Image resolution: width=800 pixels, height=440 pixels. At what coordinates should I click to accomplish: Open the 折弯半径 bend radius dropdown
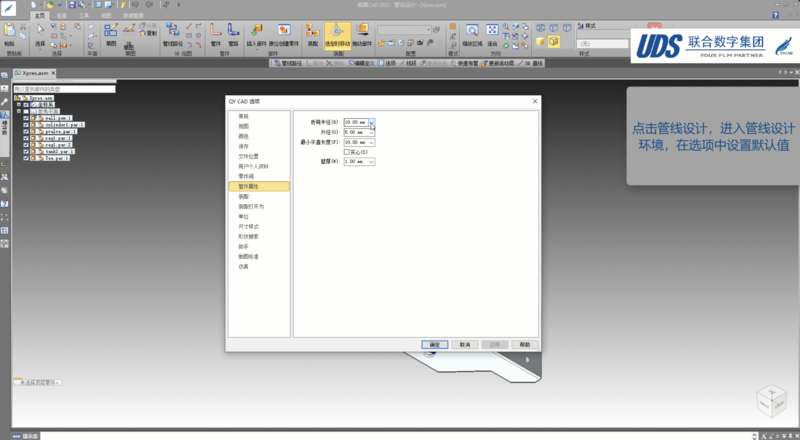pos(372,123)
